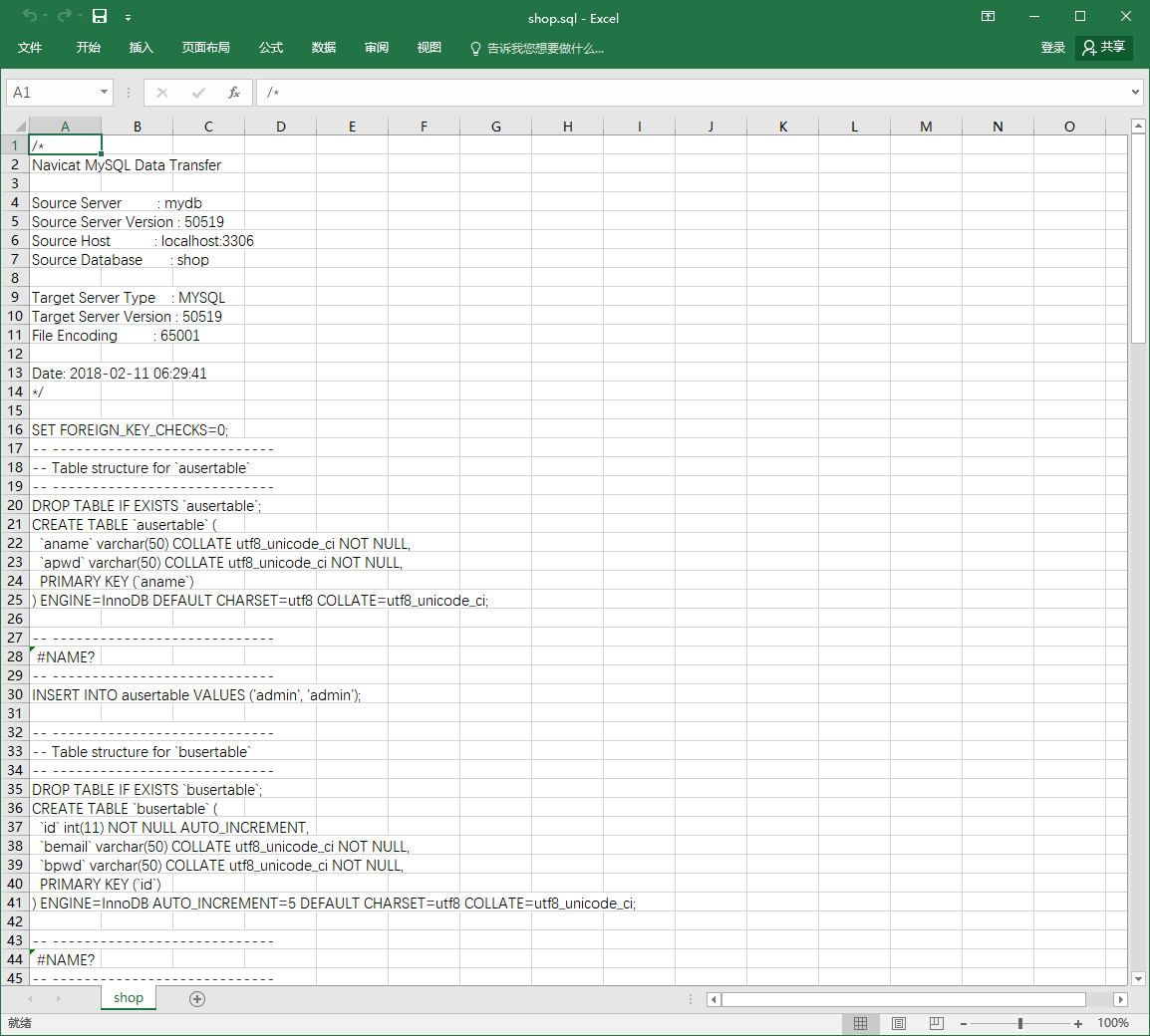Switch to Normal view icon in status bar
The width and height of the screenshot is (1150, 1036).
tap(860, 1023)
